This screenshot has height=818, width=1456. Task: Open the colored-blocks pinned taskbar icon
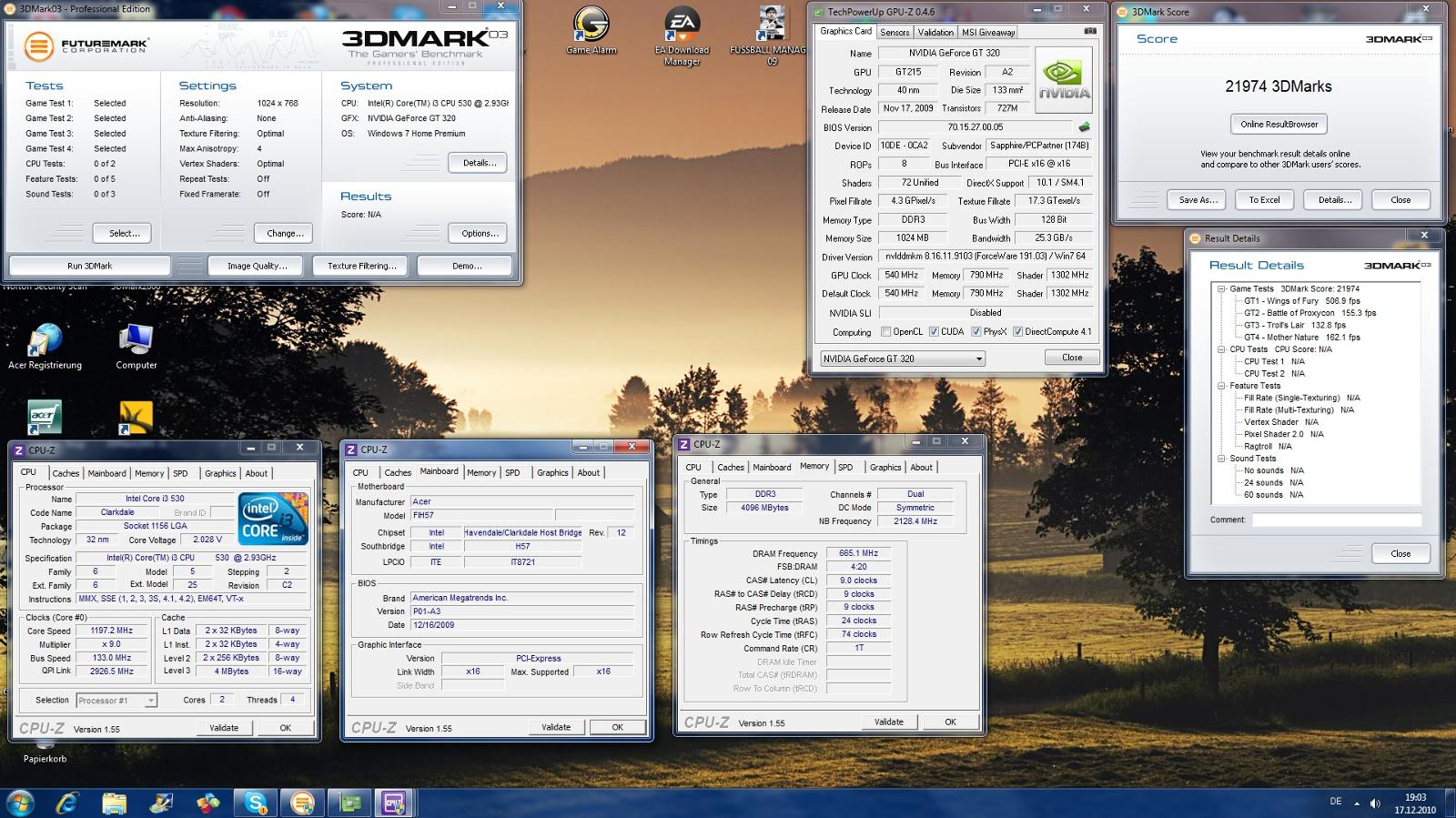[208, 803]
